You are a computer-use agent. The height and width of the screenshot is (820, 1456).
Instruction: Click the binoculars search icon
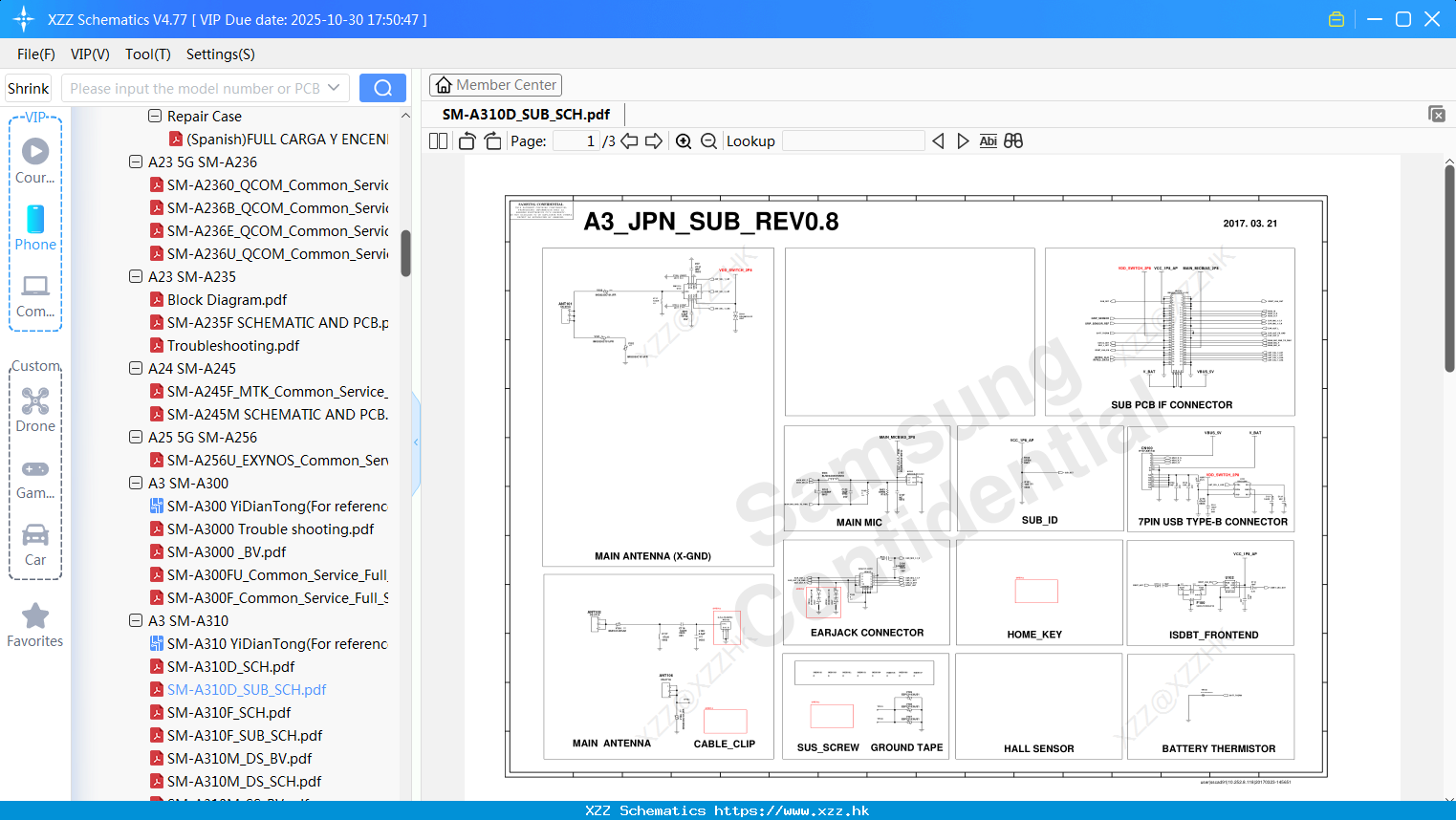[1013, 141]
